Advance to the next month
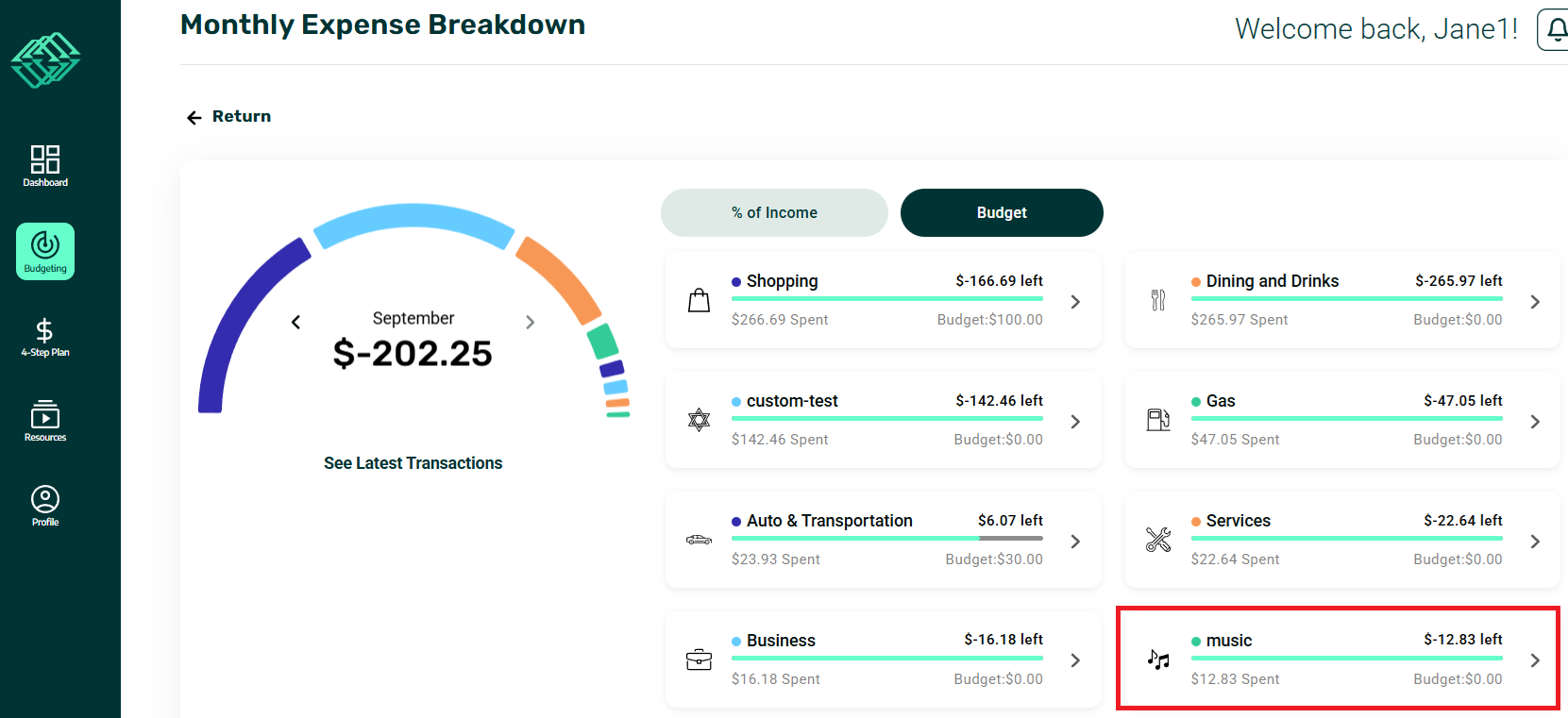 click(x=530, y=323)
